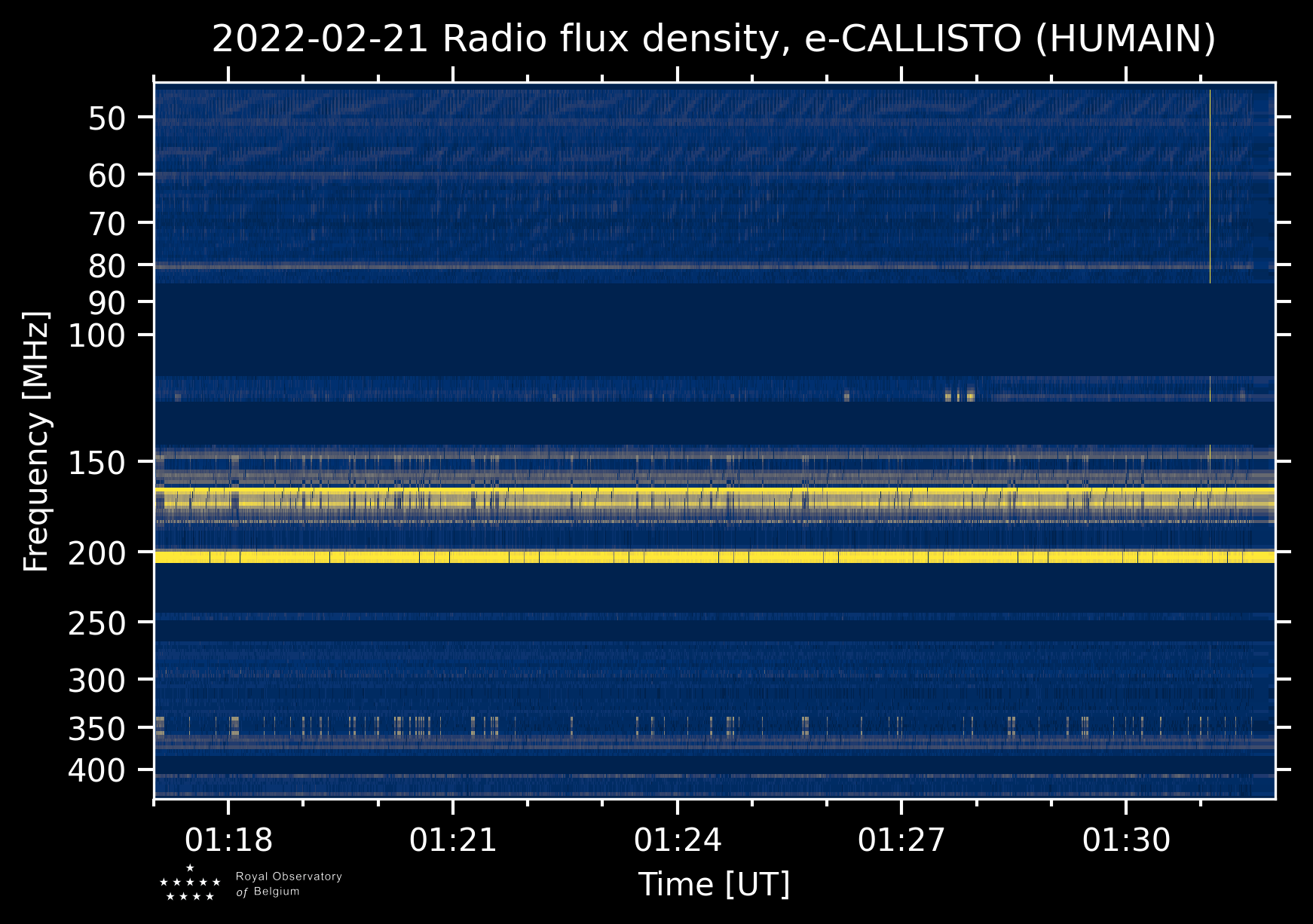Click the Time [UT] axis label
The image size is (1313, 924).
point(714,884)
